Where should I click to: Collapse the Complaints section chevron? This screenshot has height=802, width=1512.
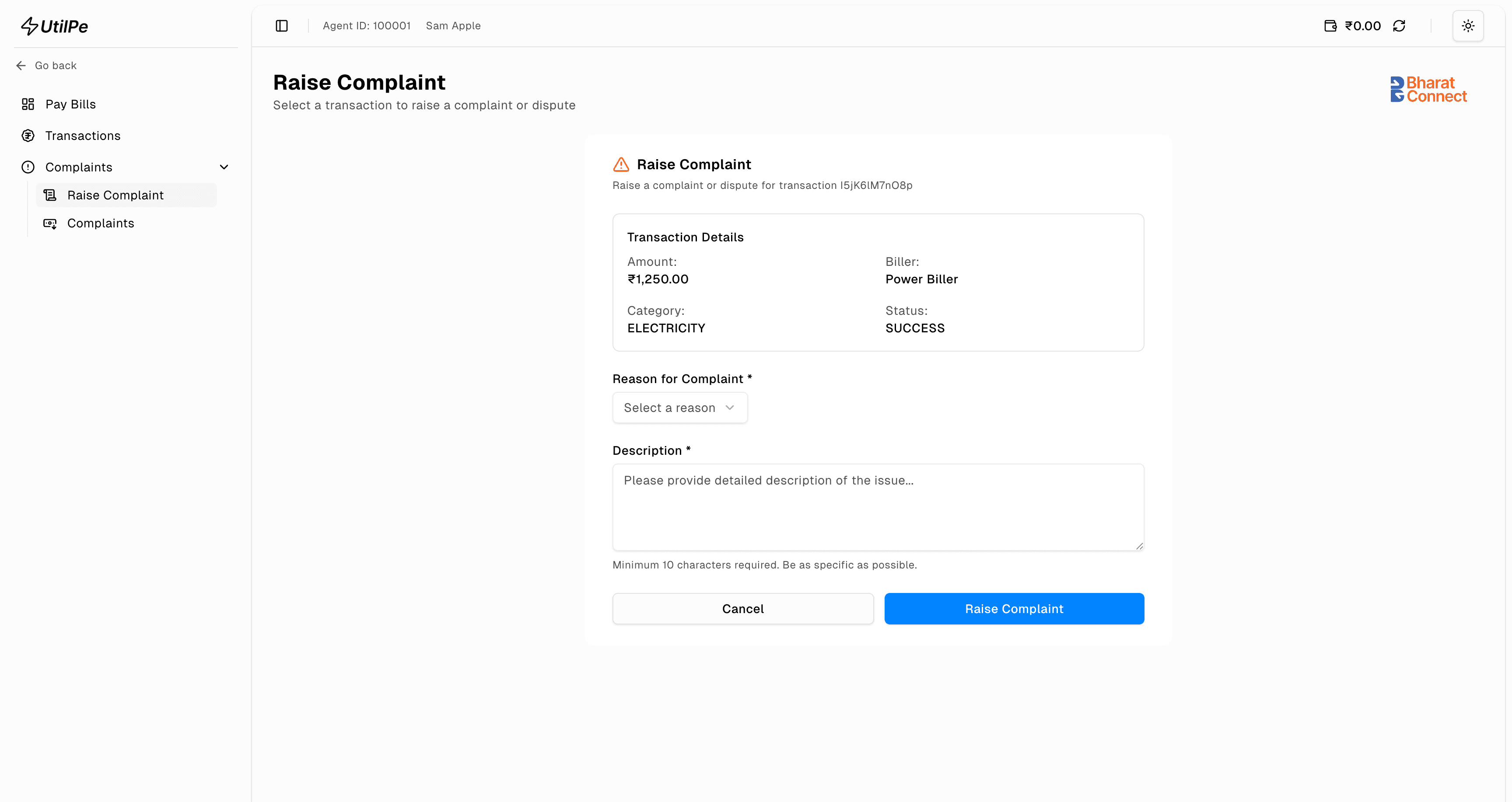224,167
